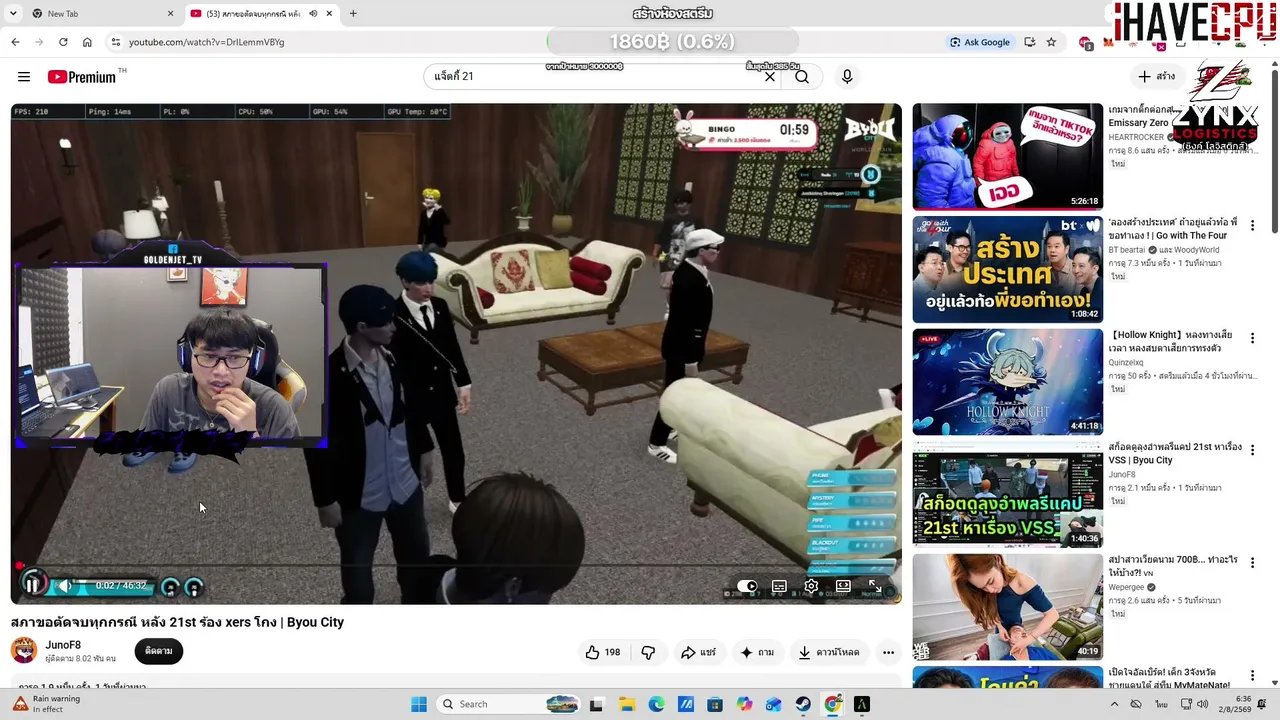Open the Rain warning weather widget

[47, 704]
